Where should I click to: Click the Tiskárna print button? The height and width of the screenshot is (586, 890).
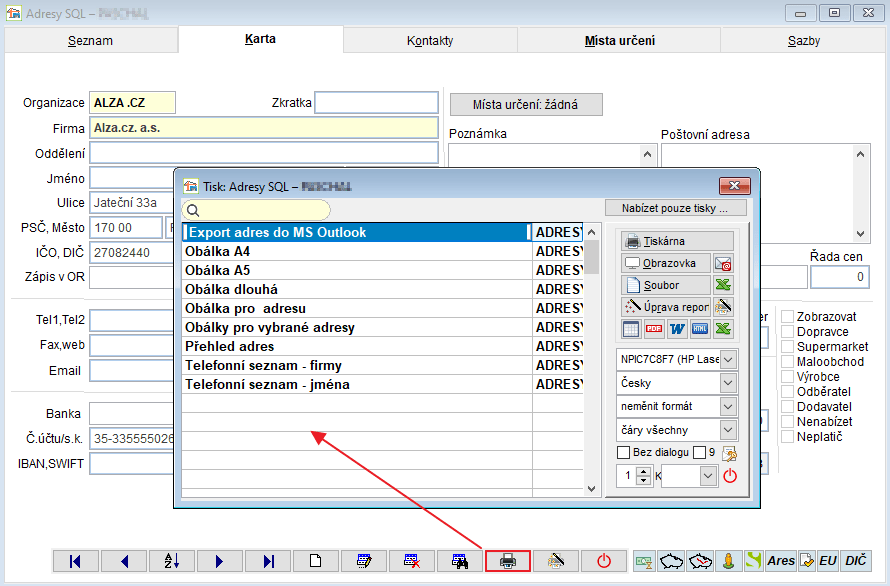click(677, 241)
